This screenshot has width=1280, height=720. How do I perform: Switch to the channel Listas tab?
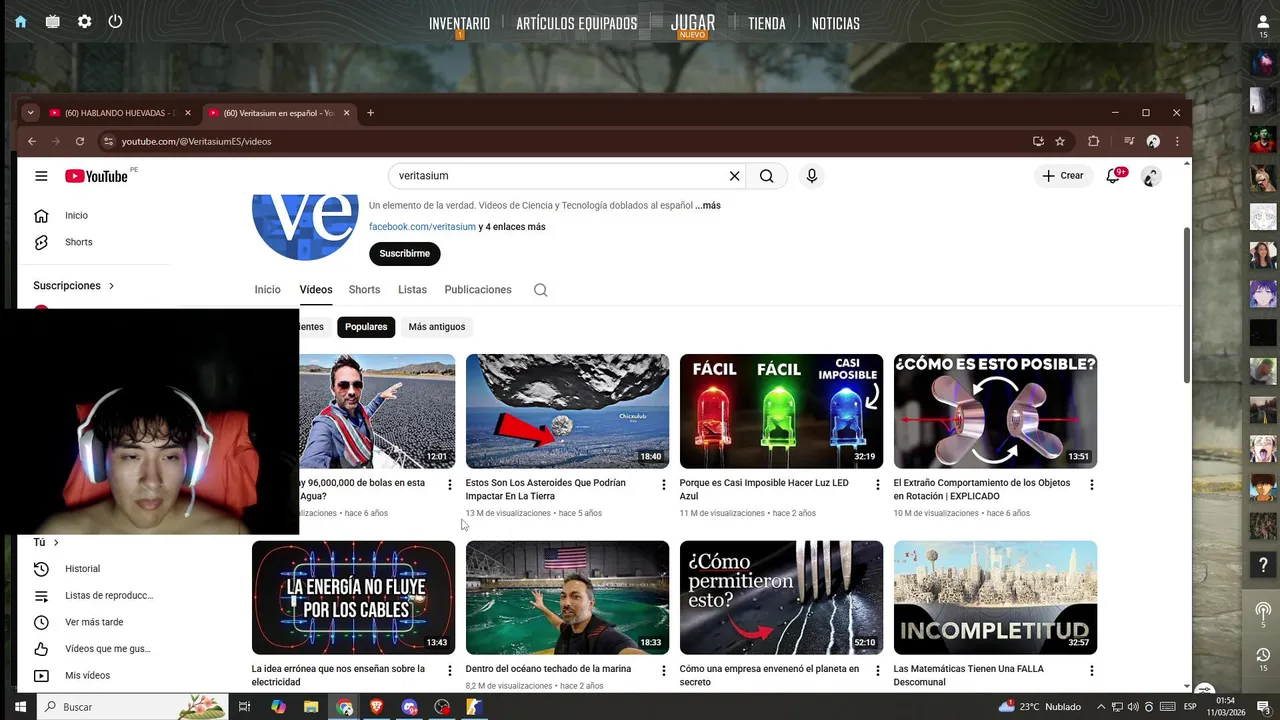(412, 290)
